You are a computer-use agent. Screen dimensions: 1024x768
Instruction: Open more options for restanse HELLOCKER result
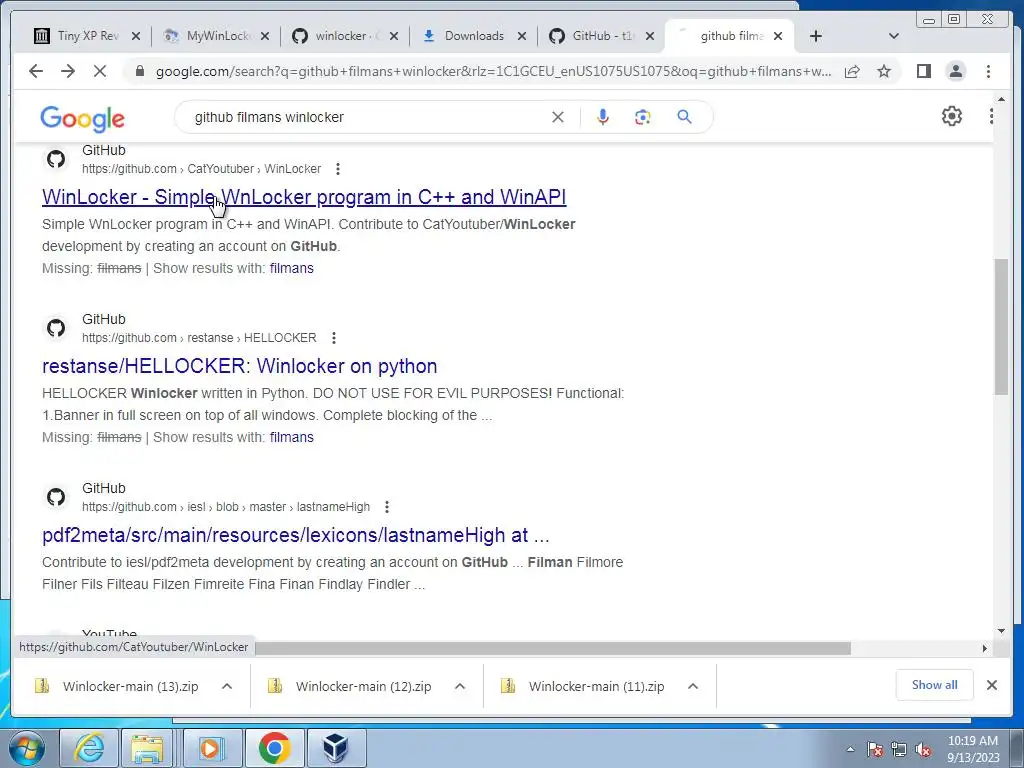point(334,338)
